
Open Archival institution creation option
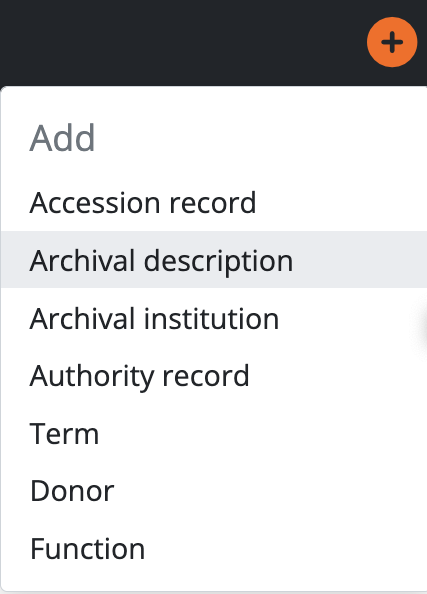214,318
